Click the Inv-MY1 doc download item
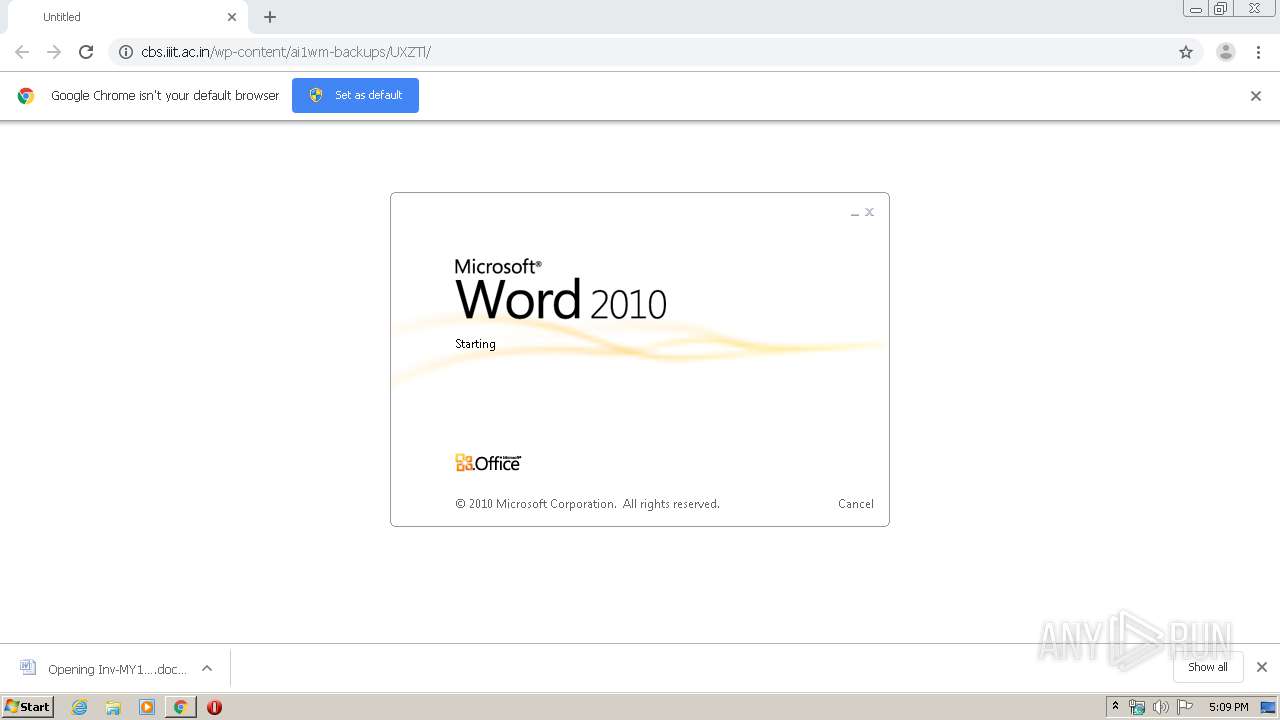The image size is (1280, 720). click(x=103, y=668)
